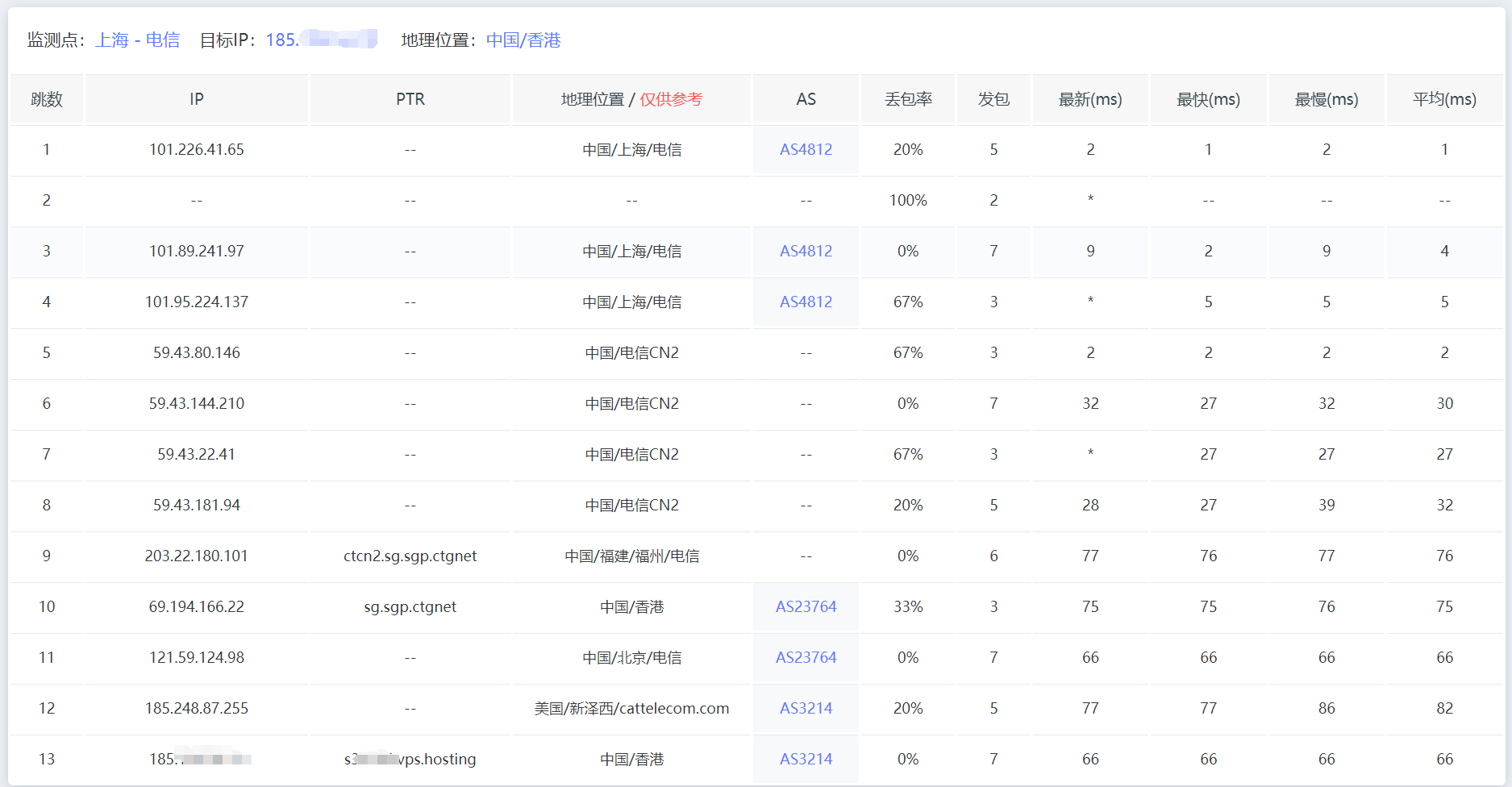The height and width of the screenshot is (787, 1512).
Task: Open the AS3214 link for 185.248.87.255
Action: [806, 708]
